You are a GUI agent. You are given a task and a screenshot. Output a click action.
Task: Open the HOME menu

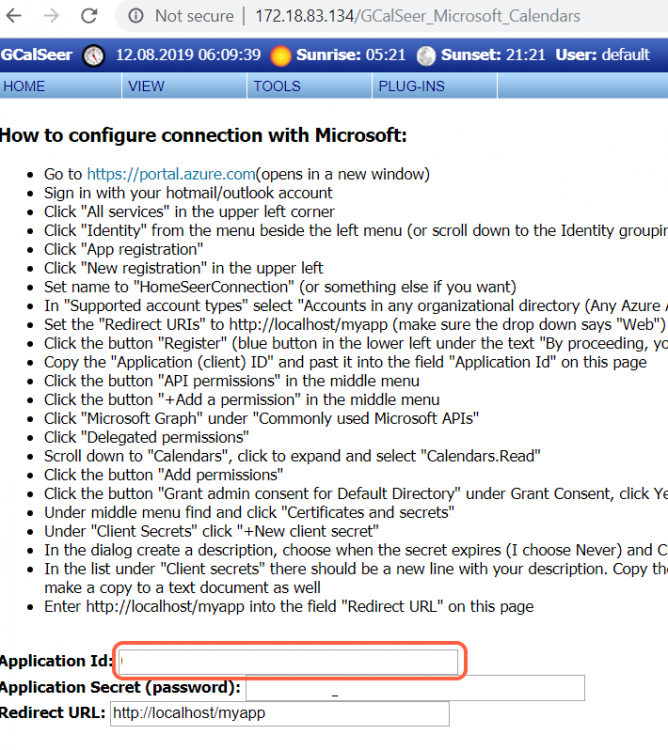tap(24, 86)
